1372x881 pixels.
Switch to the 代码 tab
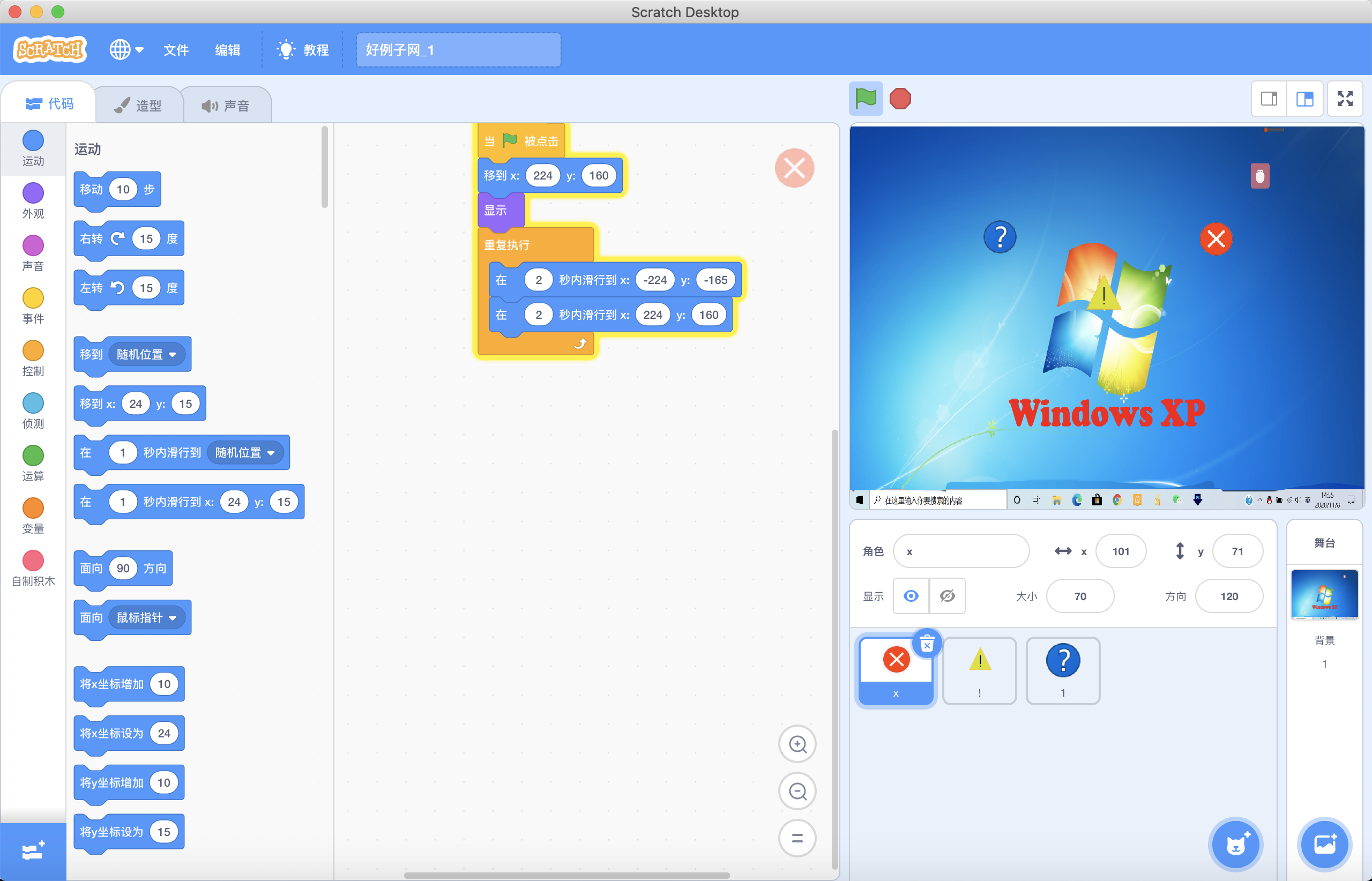coord(49,103)
